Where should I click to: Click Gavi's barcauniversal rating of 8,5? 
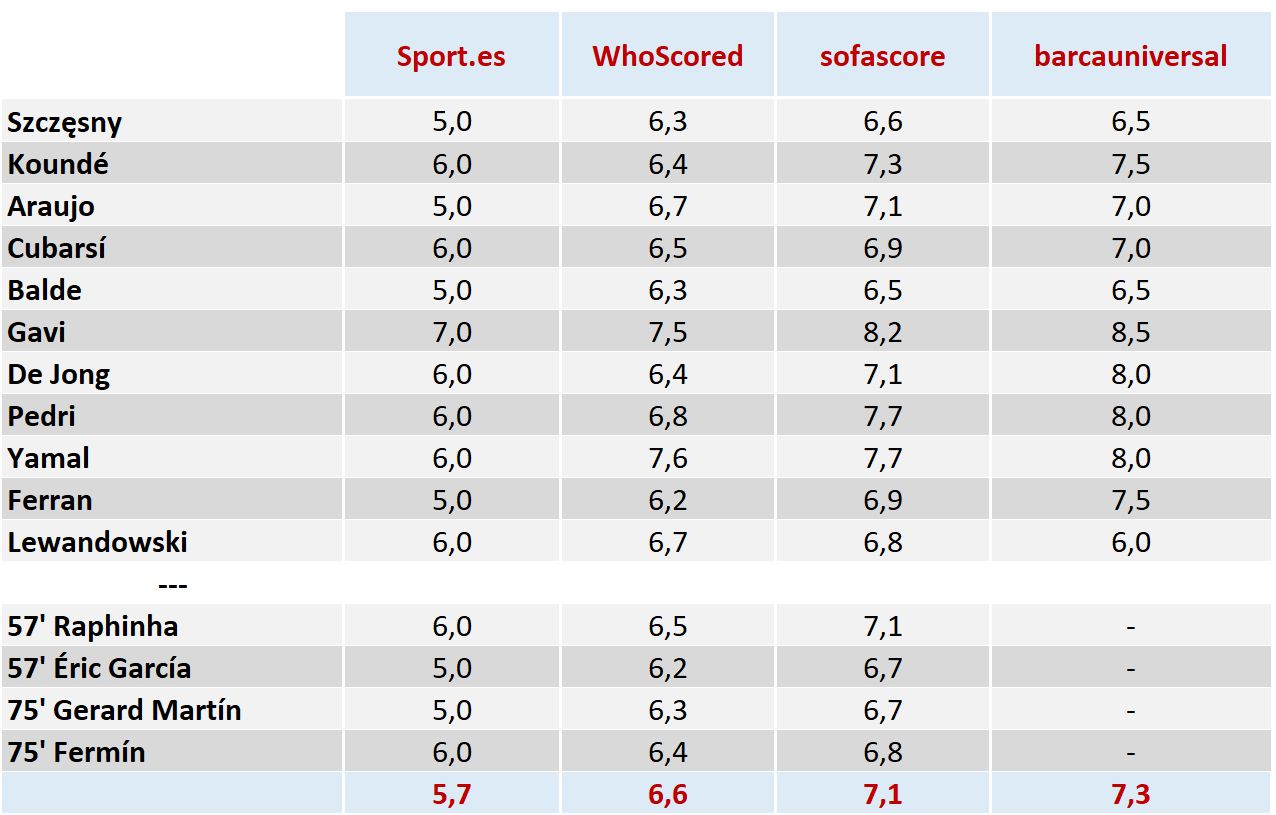[x=1130, y=332]
